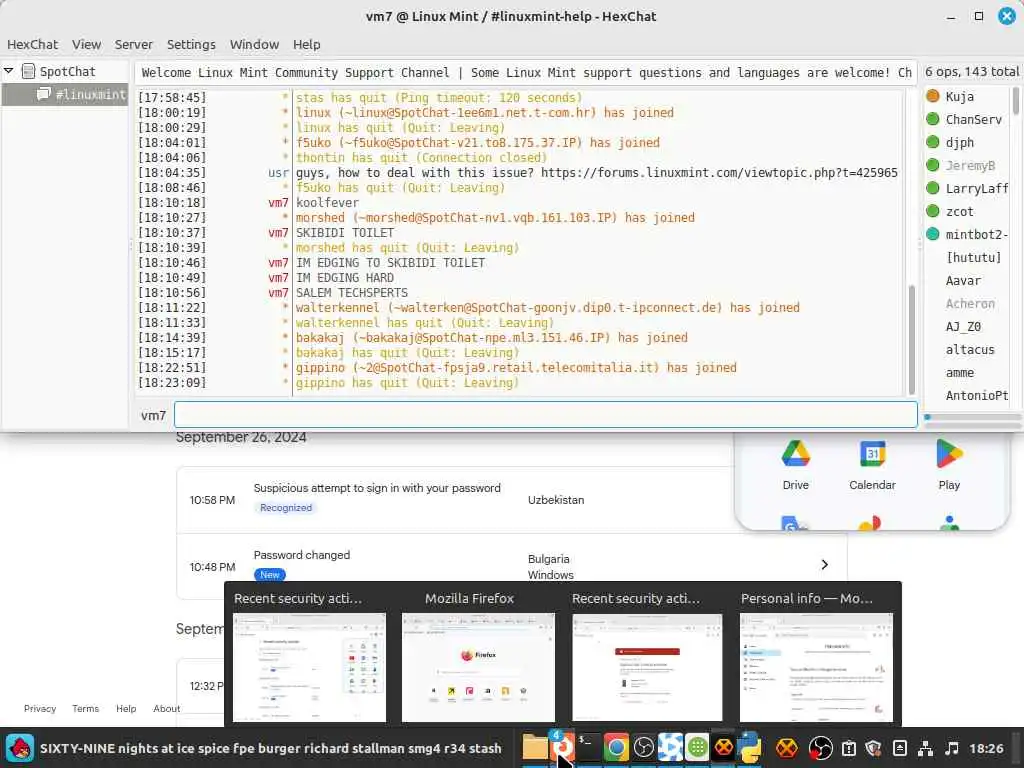This screenshot has height=768, width=1024.
Task: Select the Personal info window thumbnail
Action: pos(816,667)
